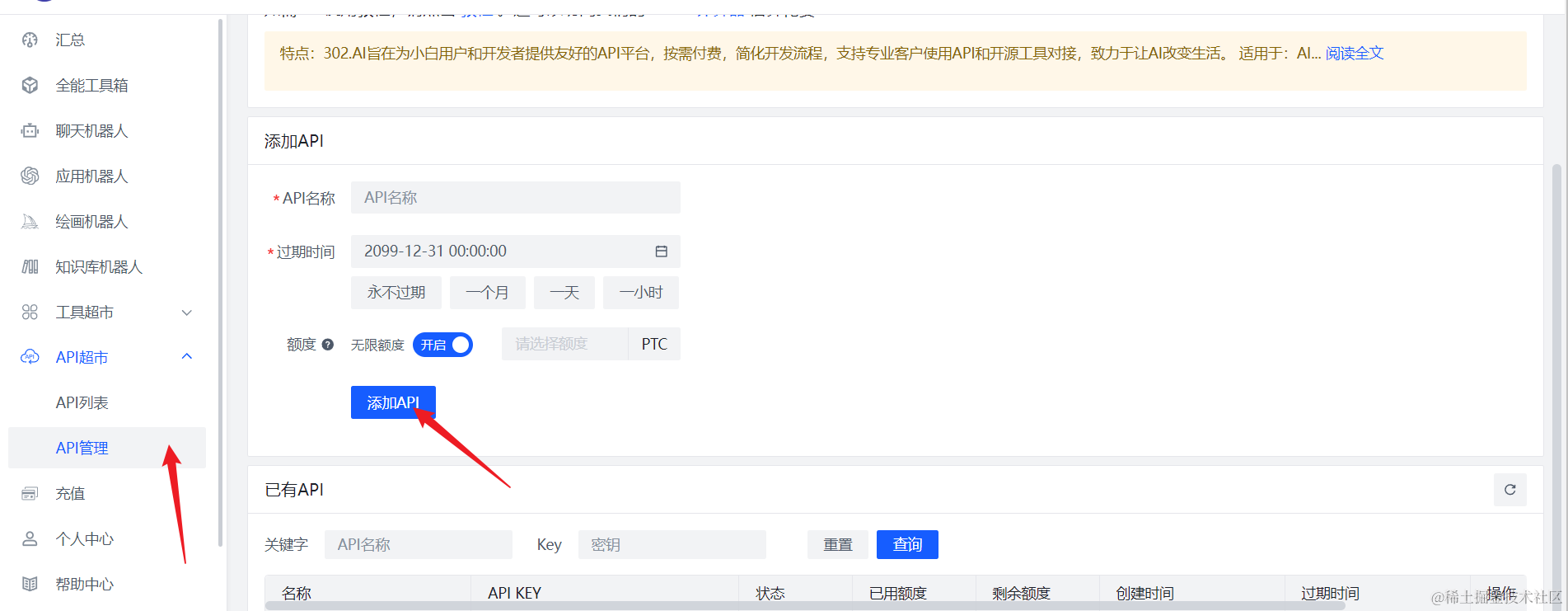Click the 帮助中心 book icon
Image resolution: width=1568 pixels, height=611 pixels.
[30, 584]
